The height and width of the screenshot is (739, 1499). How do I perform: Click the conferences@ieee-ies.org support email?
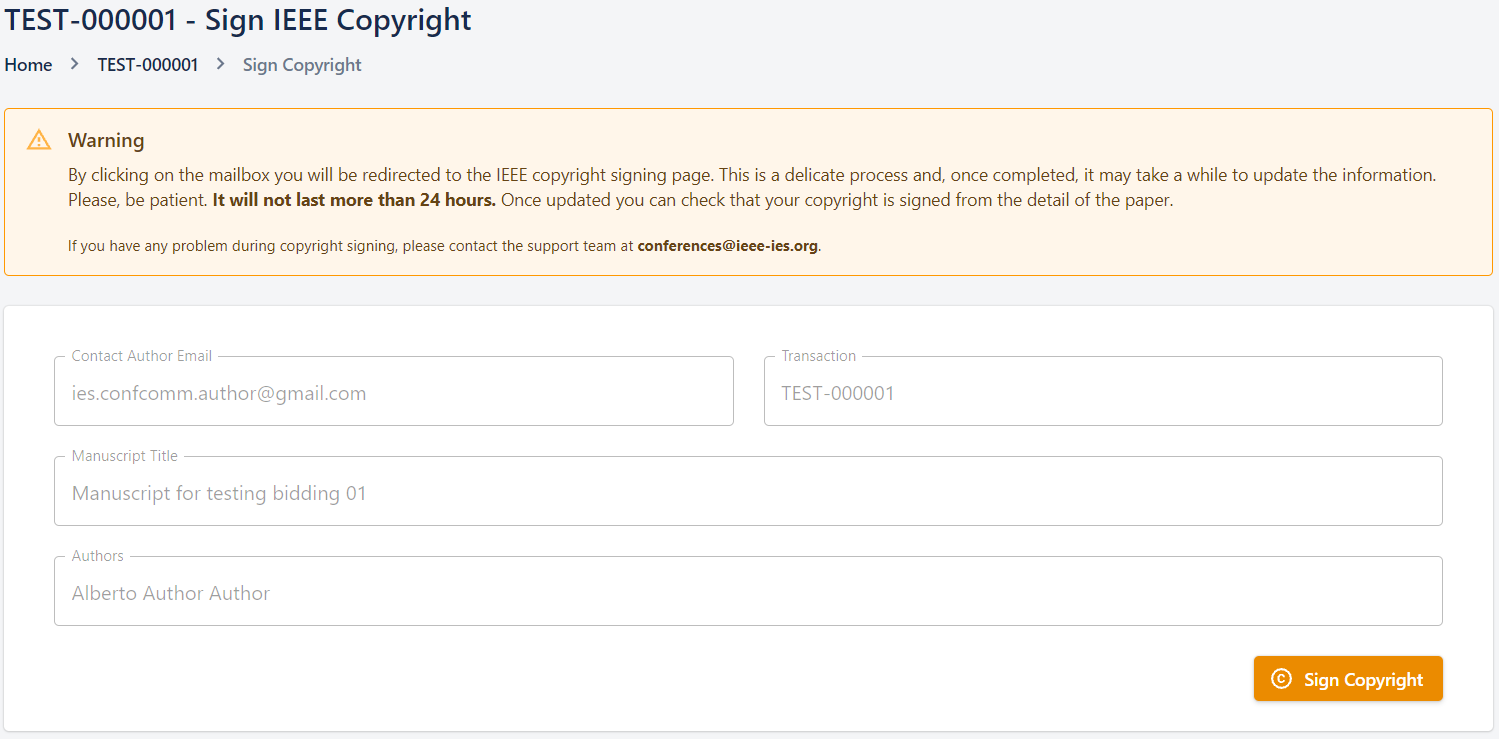(728, 245)
